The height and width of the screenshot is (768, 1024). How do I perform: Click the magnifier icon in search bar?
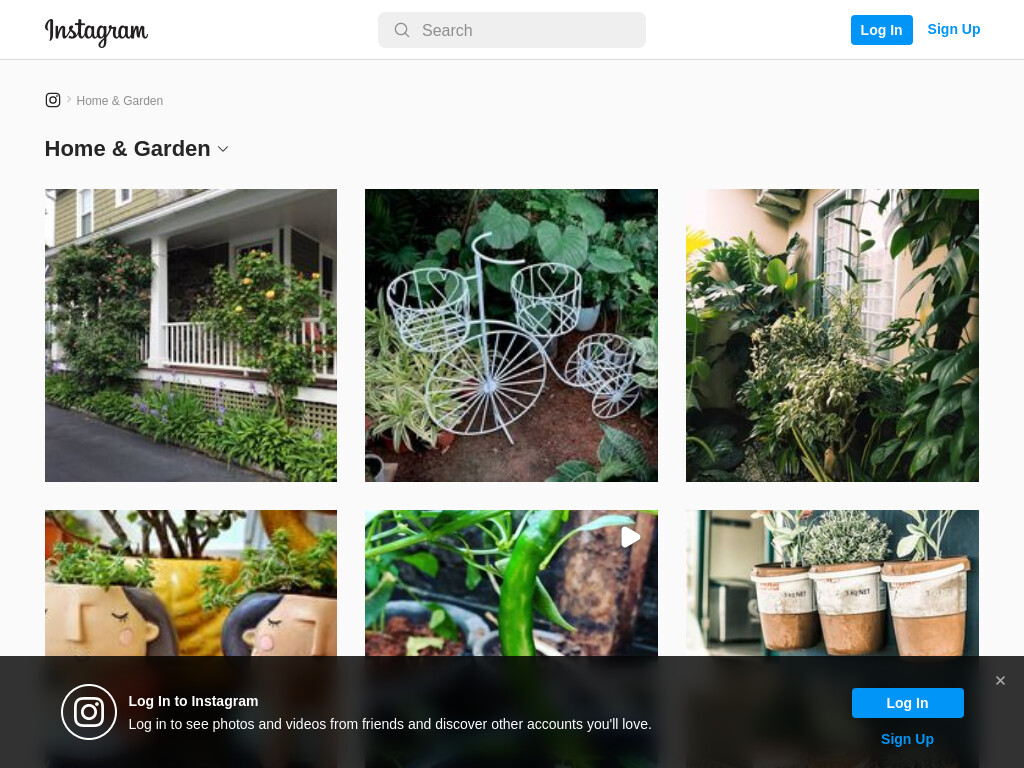[x=402, y=30]
